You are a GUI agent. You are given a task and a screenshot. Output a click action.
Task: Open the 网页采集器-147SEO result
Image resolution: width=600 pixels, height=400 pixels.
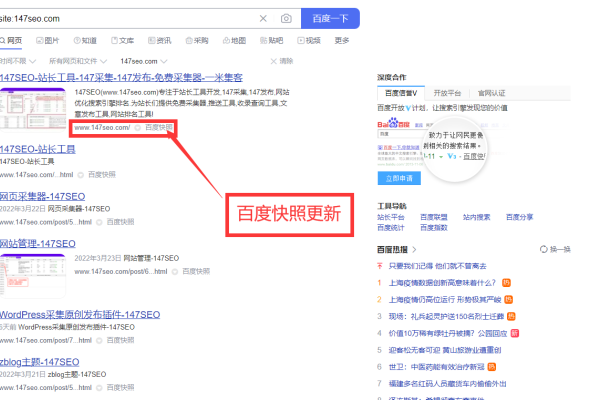[42, 196]
